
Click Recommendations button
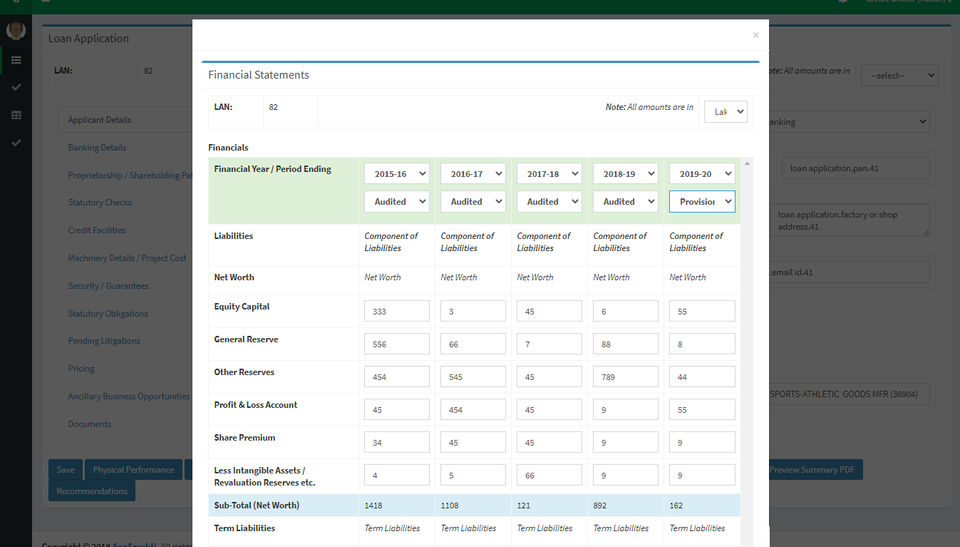pos(92,491)
